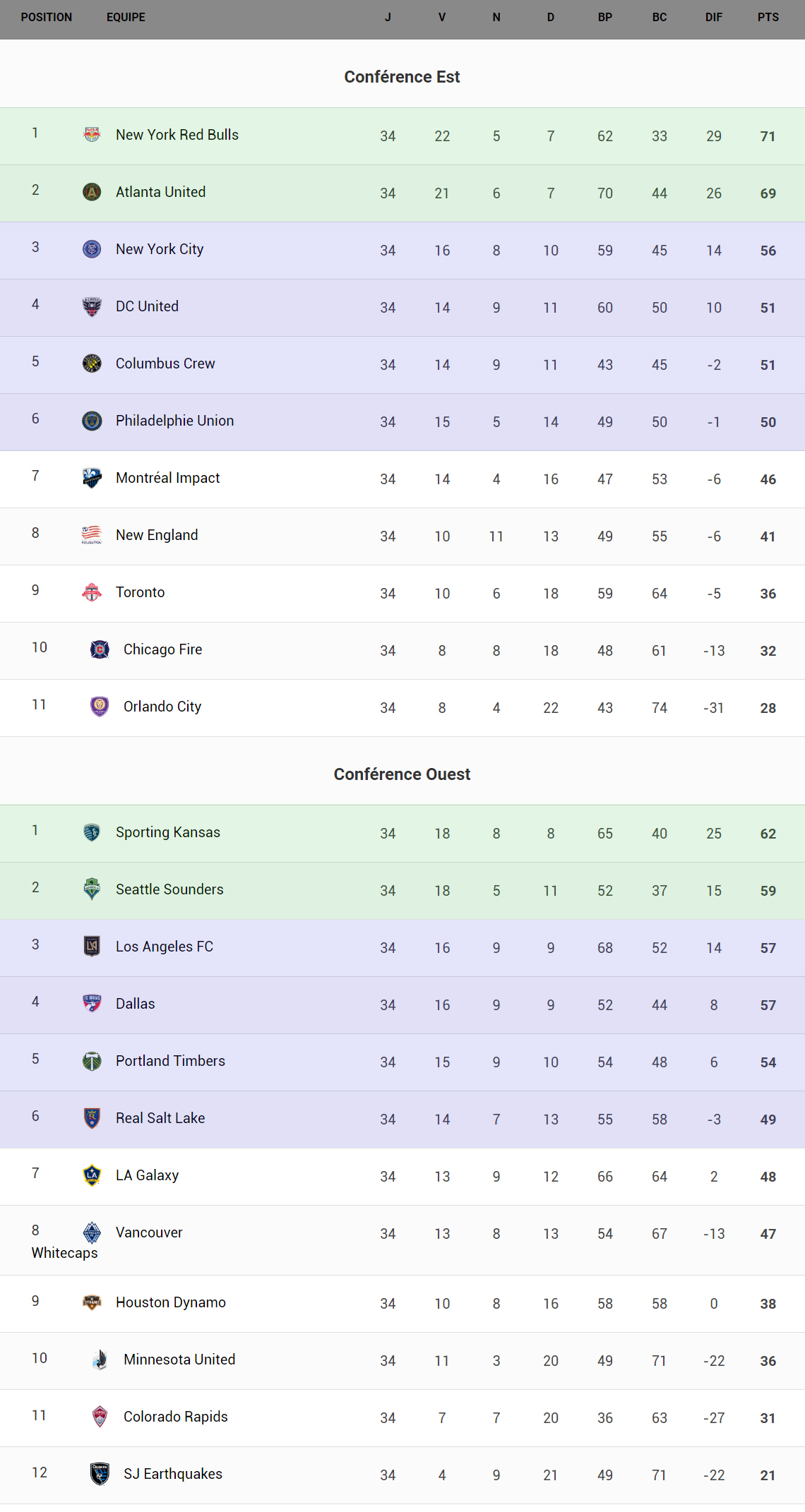Click the LA Galaxy team logo

point(92,1175)
